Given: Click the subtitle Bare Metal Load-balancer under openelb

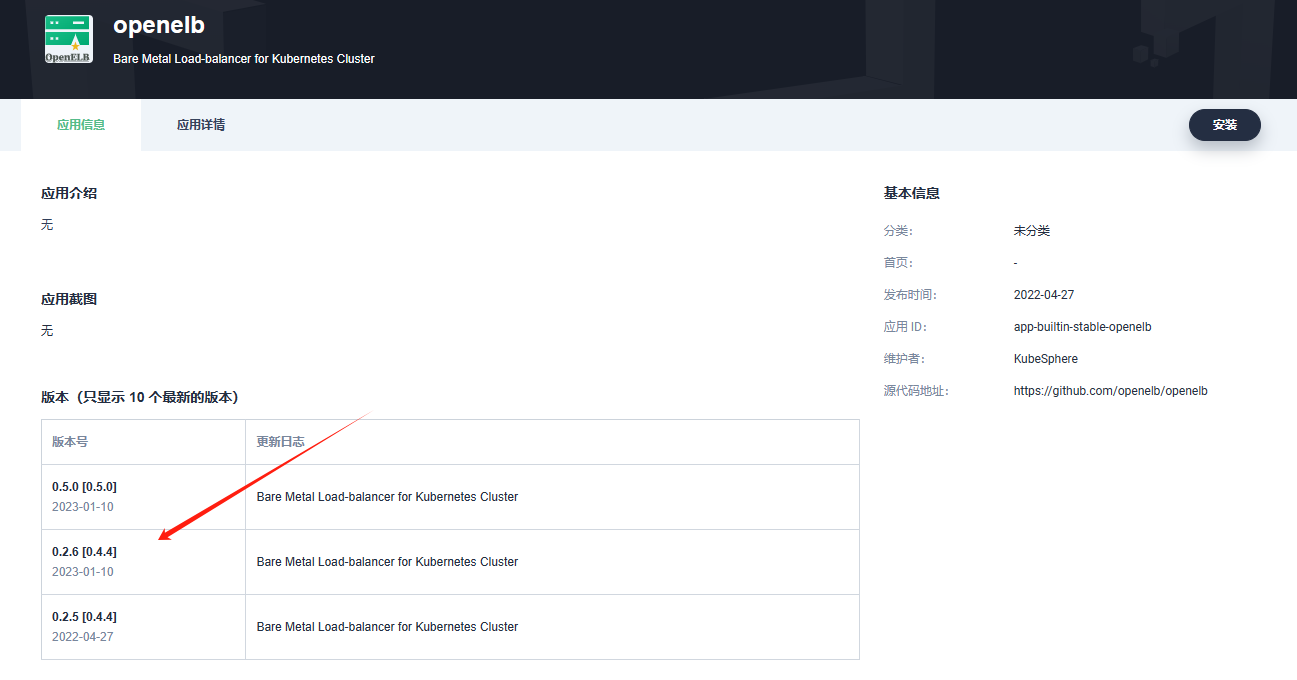Looking at the screenshot, I should pyautogui.click(x=244, y=59).
